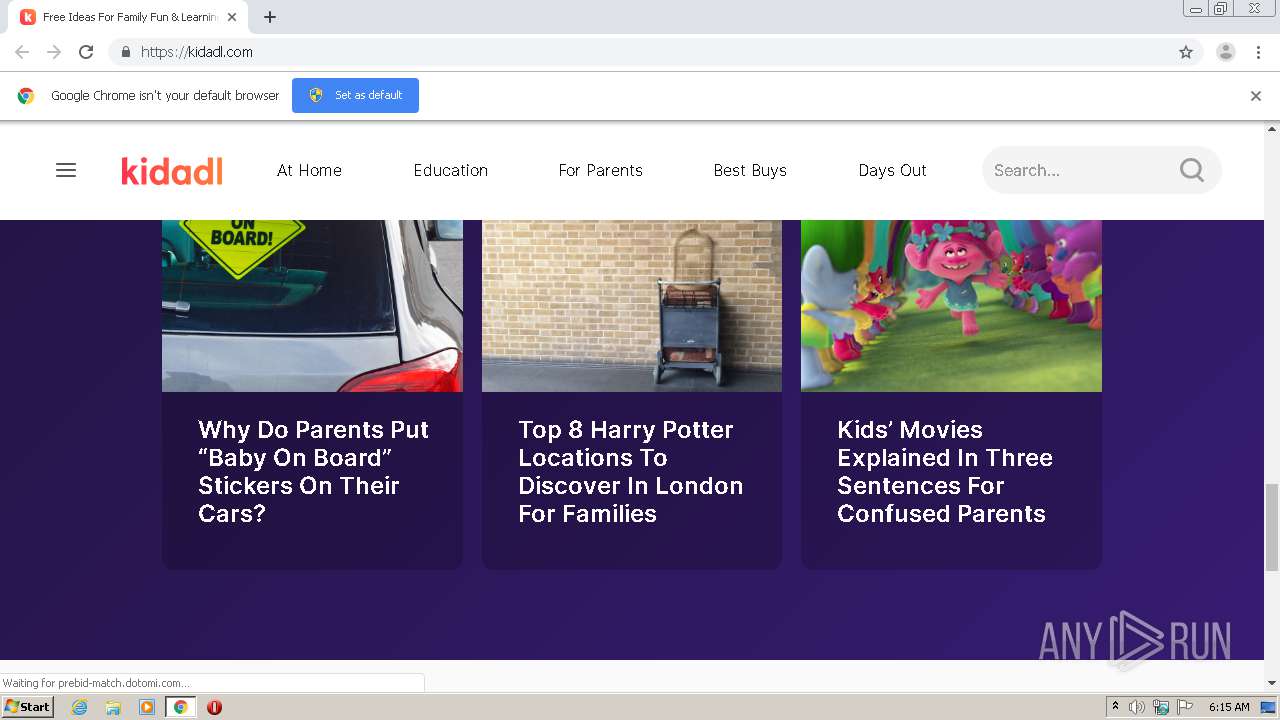Open Windows Start menu
Screen dimensions: 1280x720
click(27, 707)
